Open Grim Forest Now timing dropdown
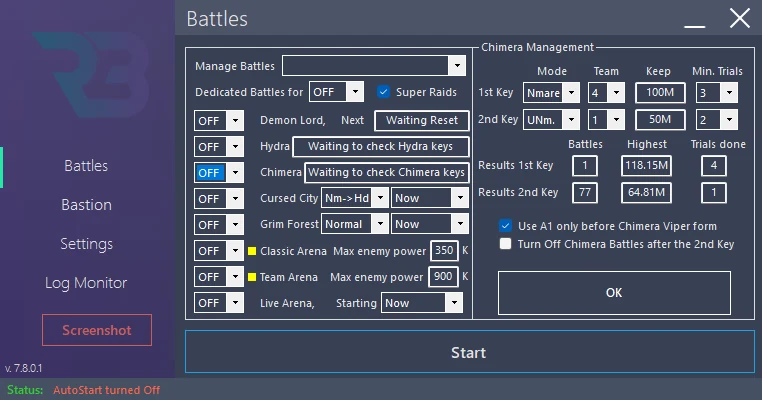The width and height of the screenshot is (762, 400). point(430,224)
